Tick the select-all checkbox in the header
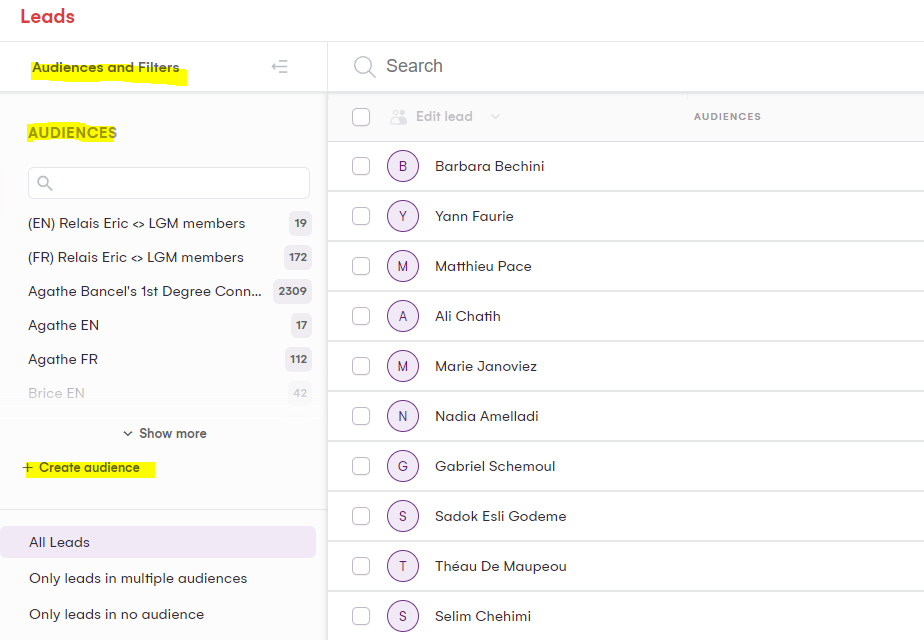This screenshot has height=640, width=924. tap(361, 117)
